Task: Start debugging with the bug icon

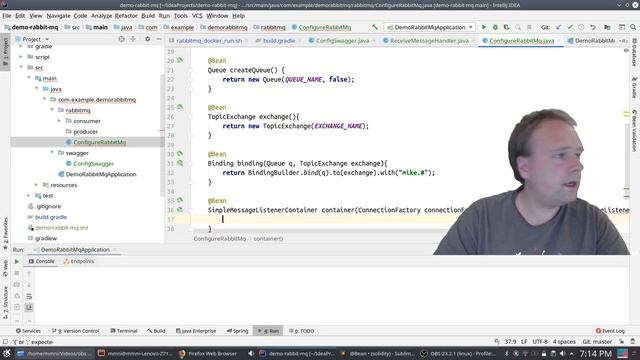Action: pyautogui.click(x=495, y=27)
